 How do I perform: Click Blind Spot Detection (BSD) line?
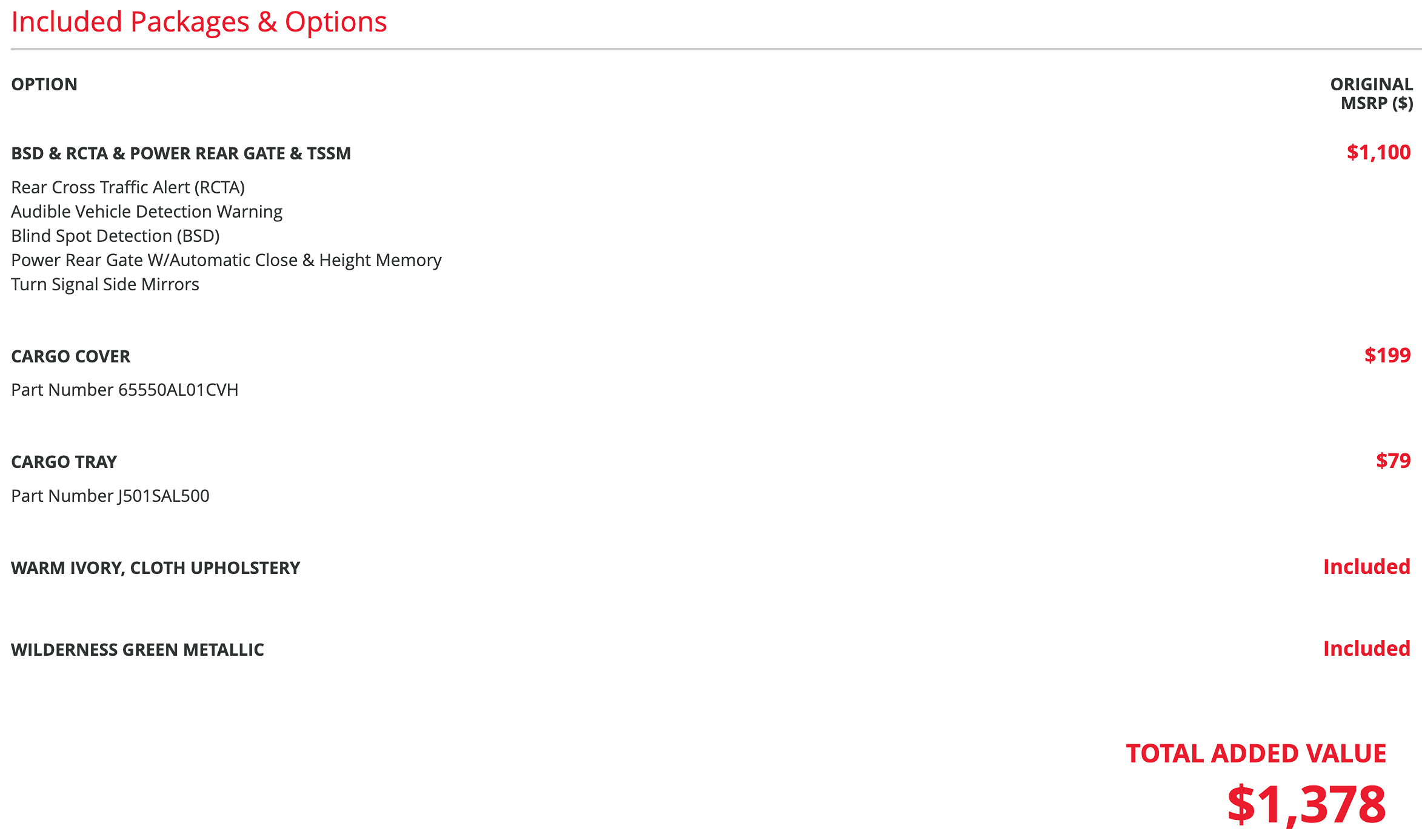pyautogui.click(x=115, y=236)
